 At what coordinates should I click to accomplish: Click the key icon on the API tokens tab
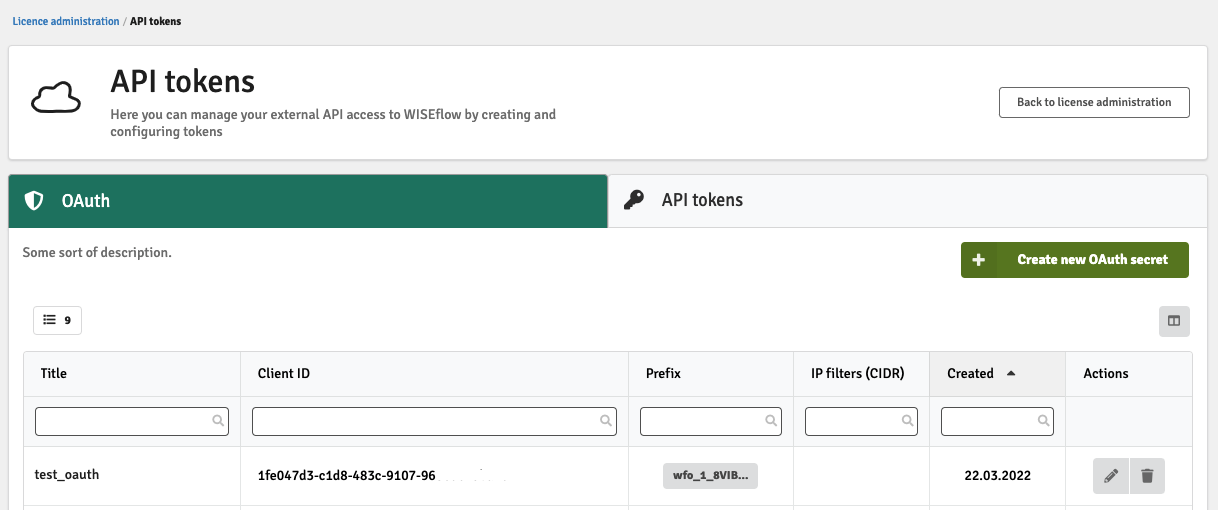point(634,200)
